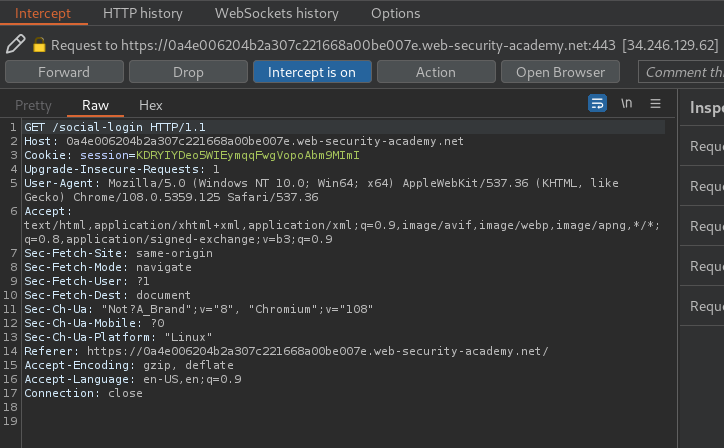Click Sec-Ch-Ua-Platform: "Linux" line

point(118,337)
